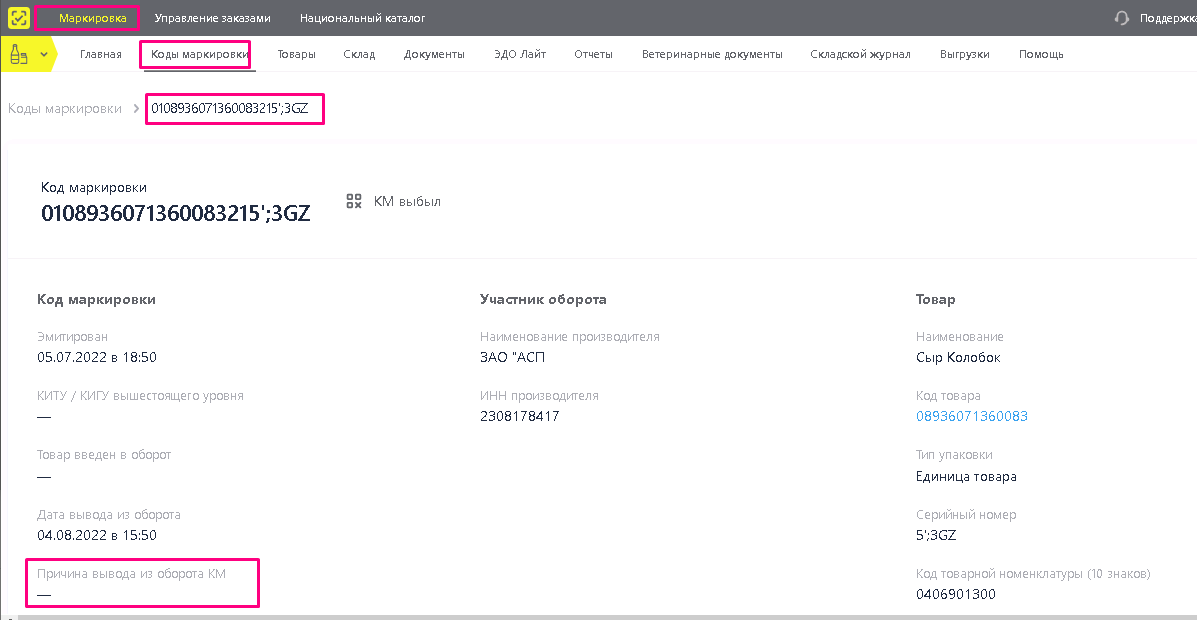Go to Складской журнал tab

[x=860, y=54]
